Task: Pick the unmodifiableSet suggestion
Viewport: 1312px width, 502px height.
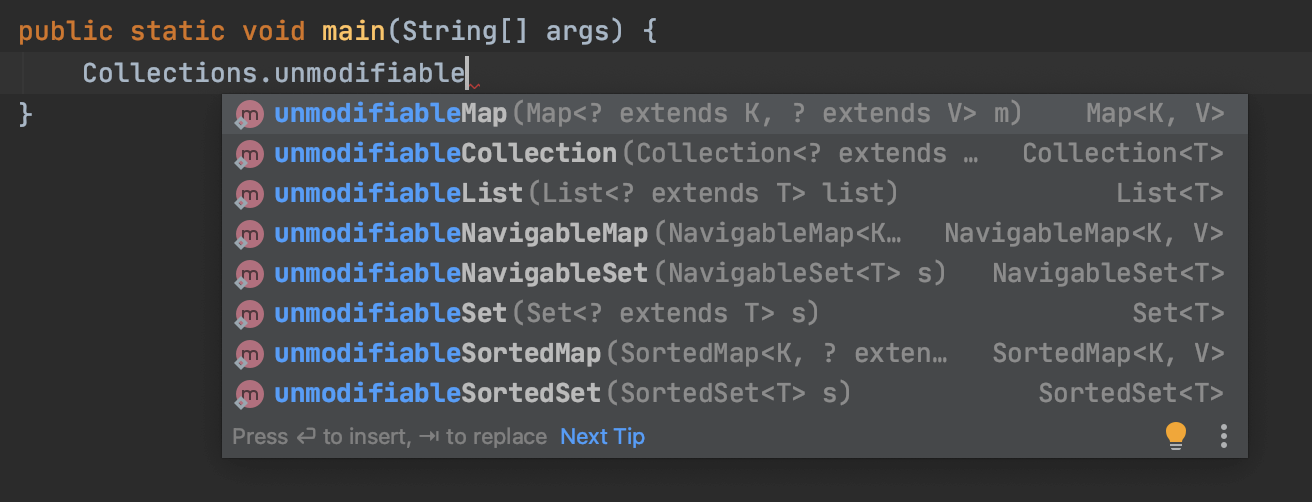Action: [x=390, y=313]
